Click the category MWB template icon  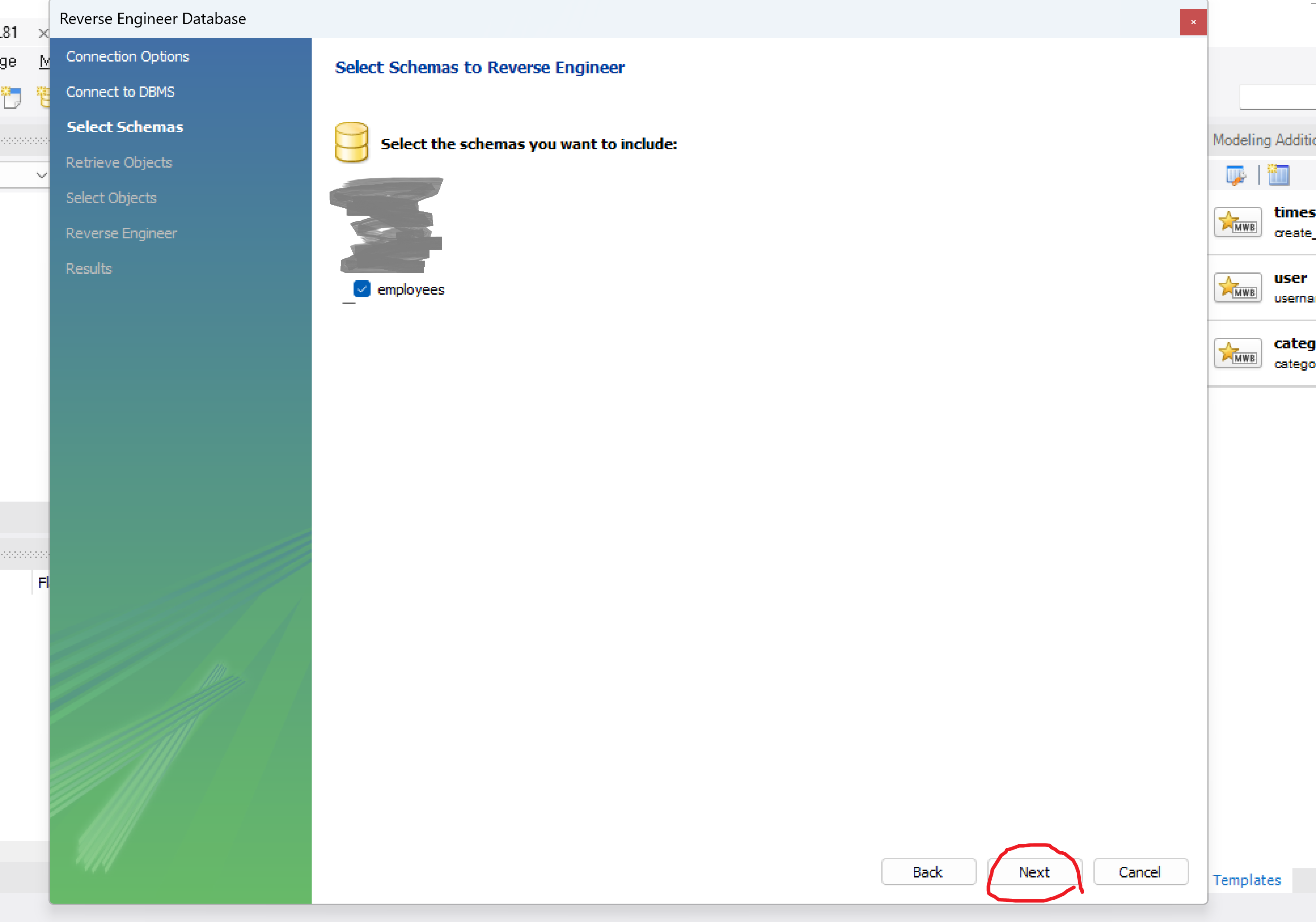[1237, 353]
